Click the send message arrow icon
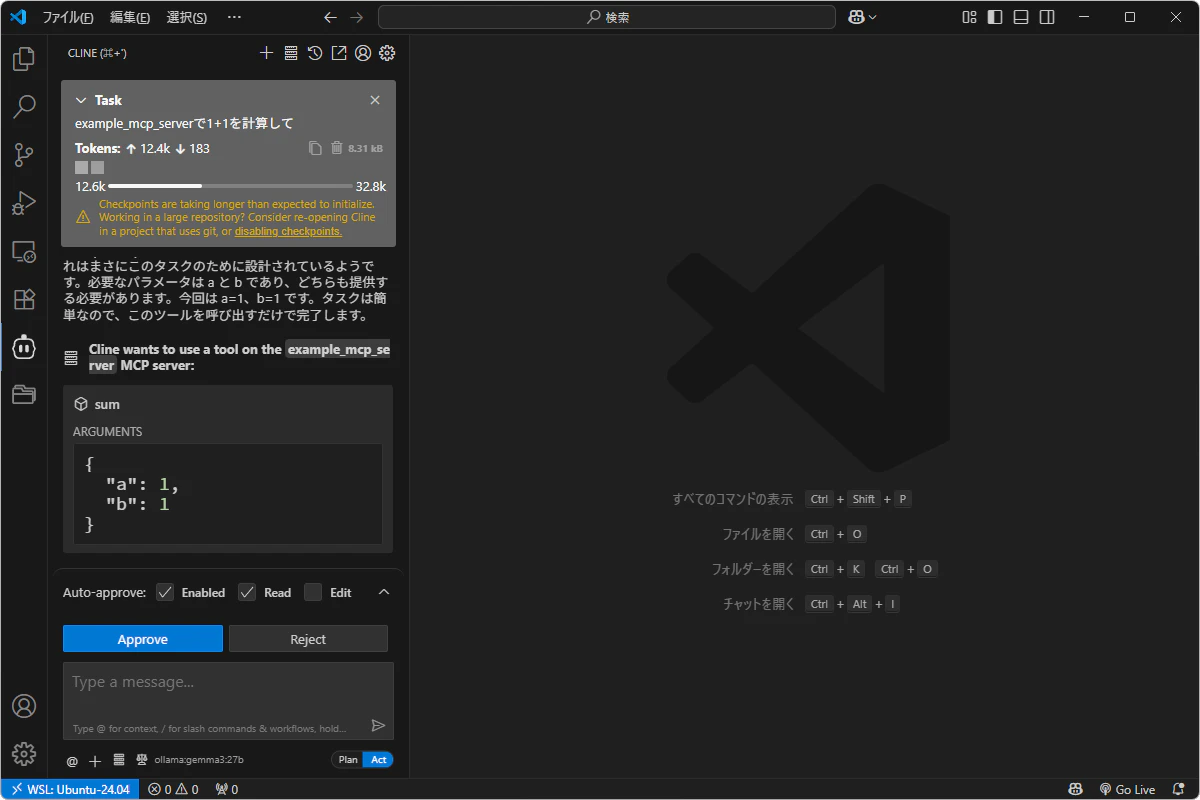This screenshot has height=800, width=1200. pyautogui.click(x=378, y=726)
